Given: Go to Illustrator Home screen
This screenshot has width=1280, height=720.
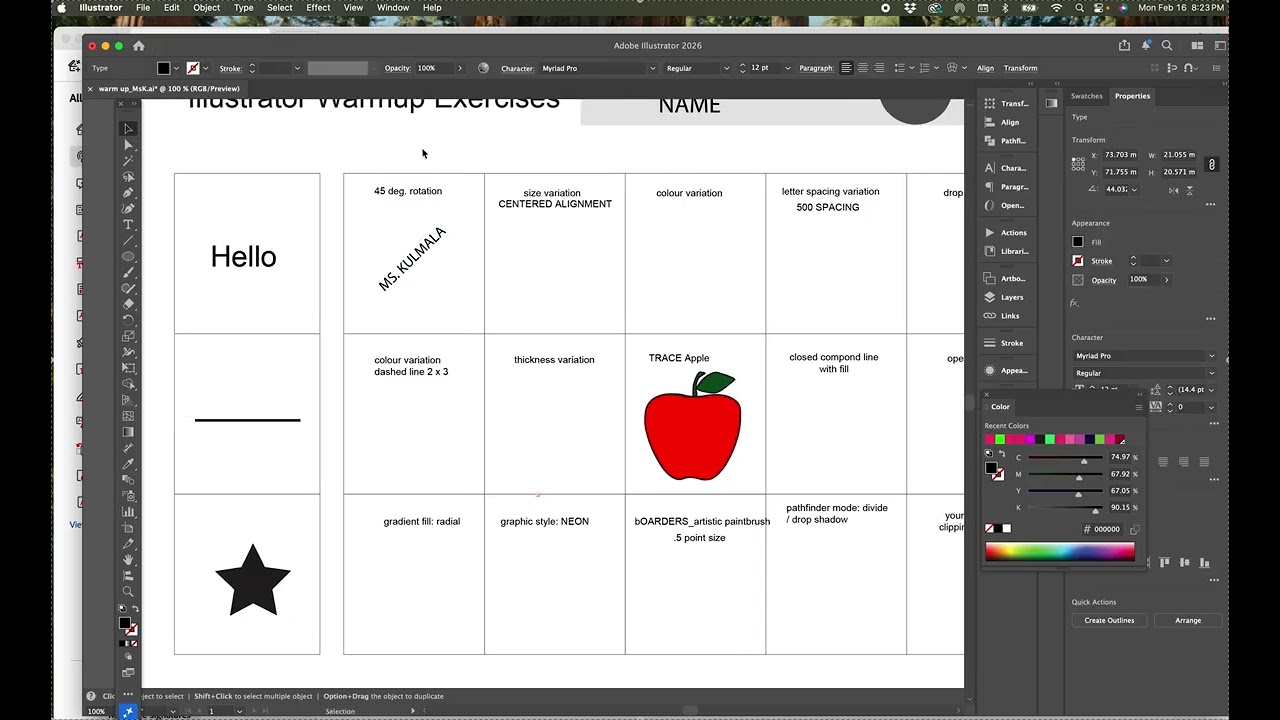Looking at the screenshot, I should click(x=139, y=46).
